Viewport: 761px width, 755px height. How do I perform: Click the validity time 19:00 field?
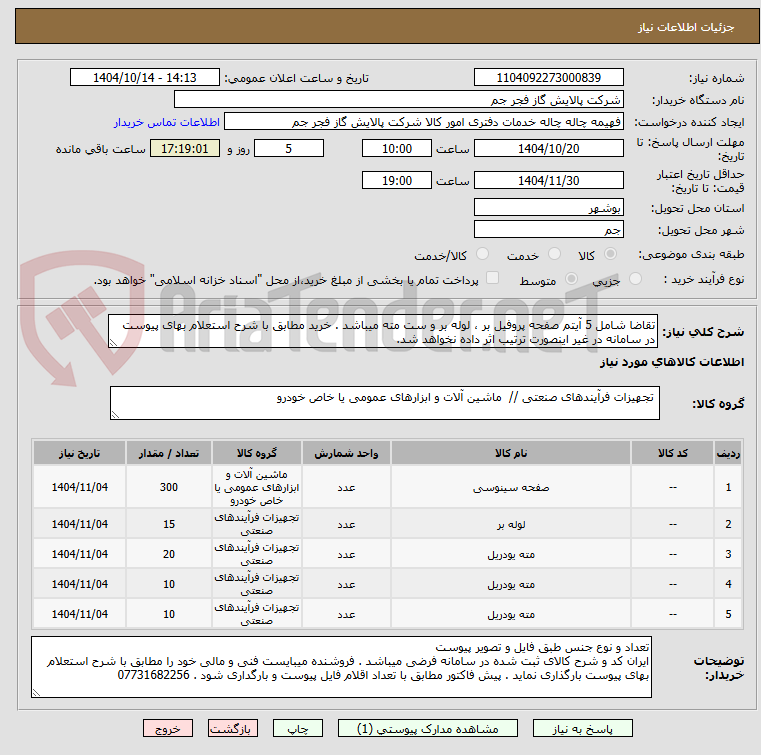[397, 181]
